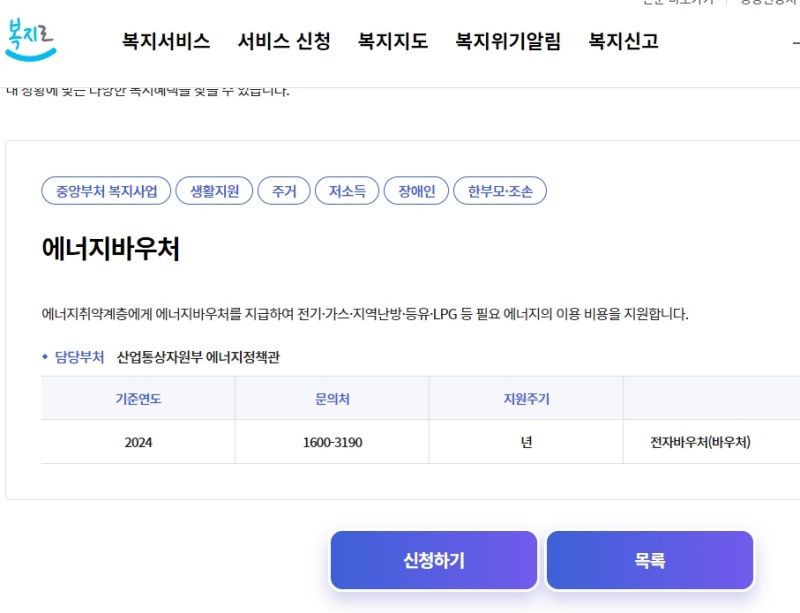The height and width of the screenshot is (613, 800).
Task: Click the 문의처 column header
Action: pos(332,399)
